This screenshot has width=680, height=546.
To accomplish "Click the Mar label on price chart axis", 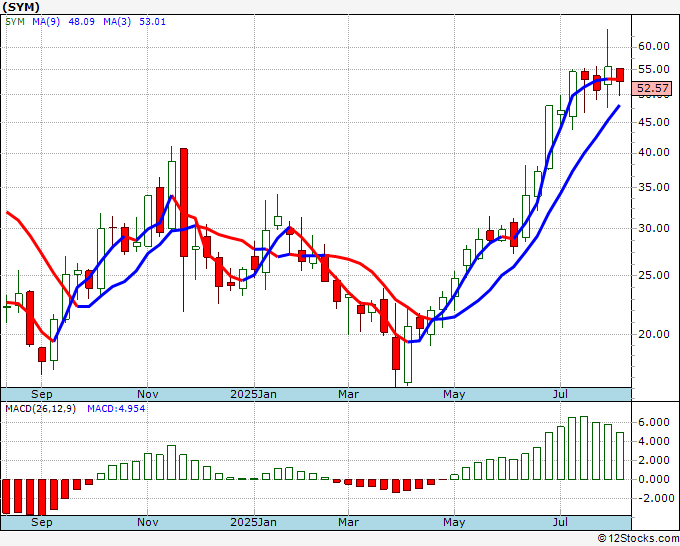I will [x=349, y=394].
